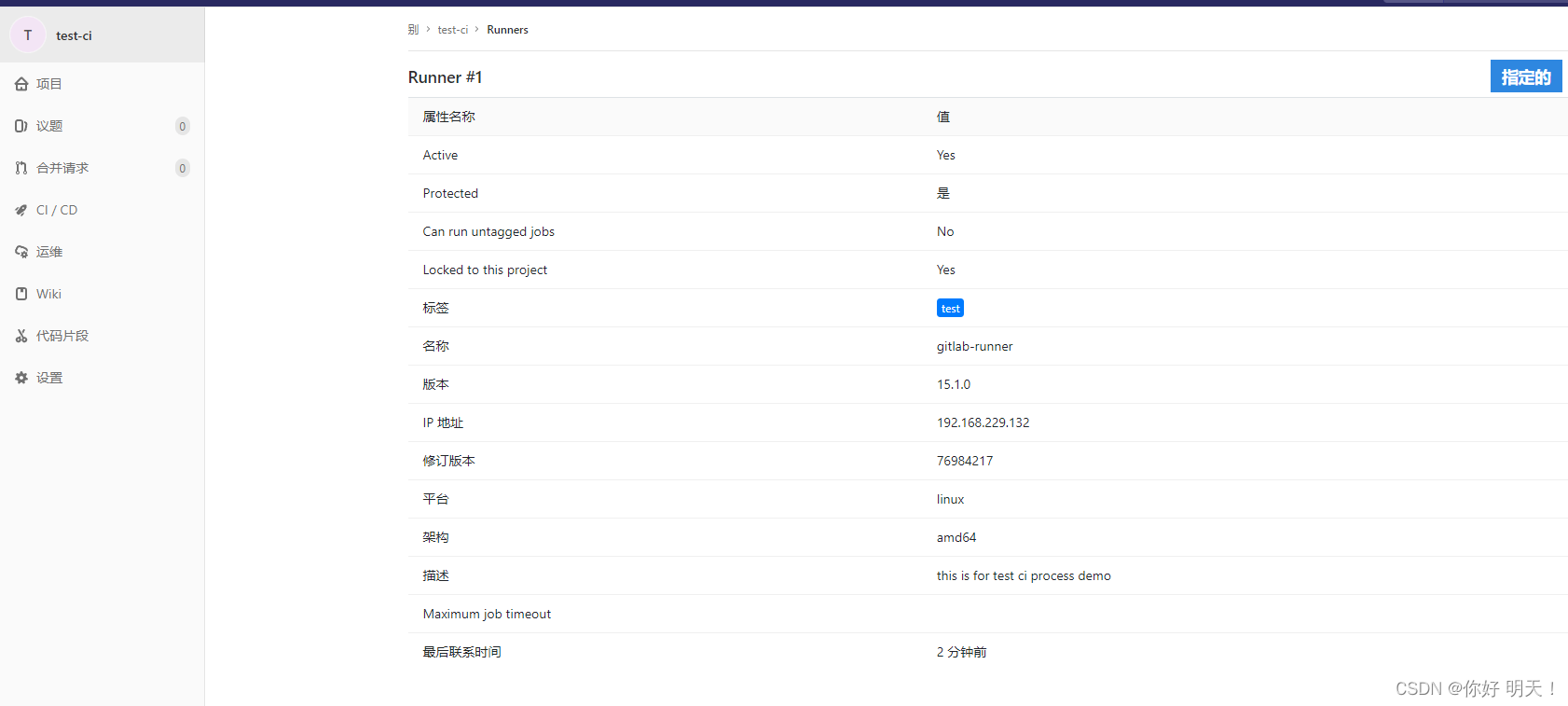Open the 项目 sidebar menu item
Screen dimensions: 1568x706
[x=103, y=84]
